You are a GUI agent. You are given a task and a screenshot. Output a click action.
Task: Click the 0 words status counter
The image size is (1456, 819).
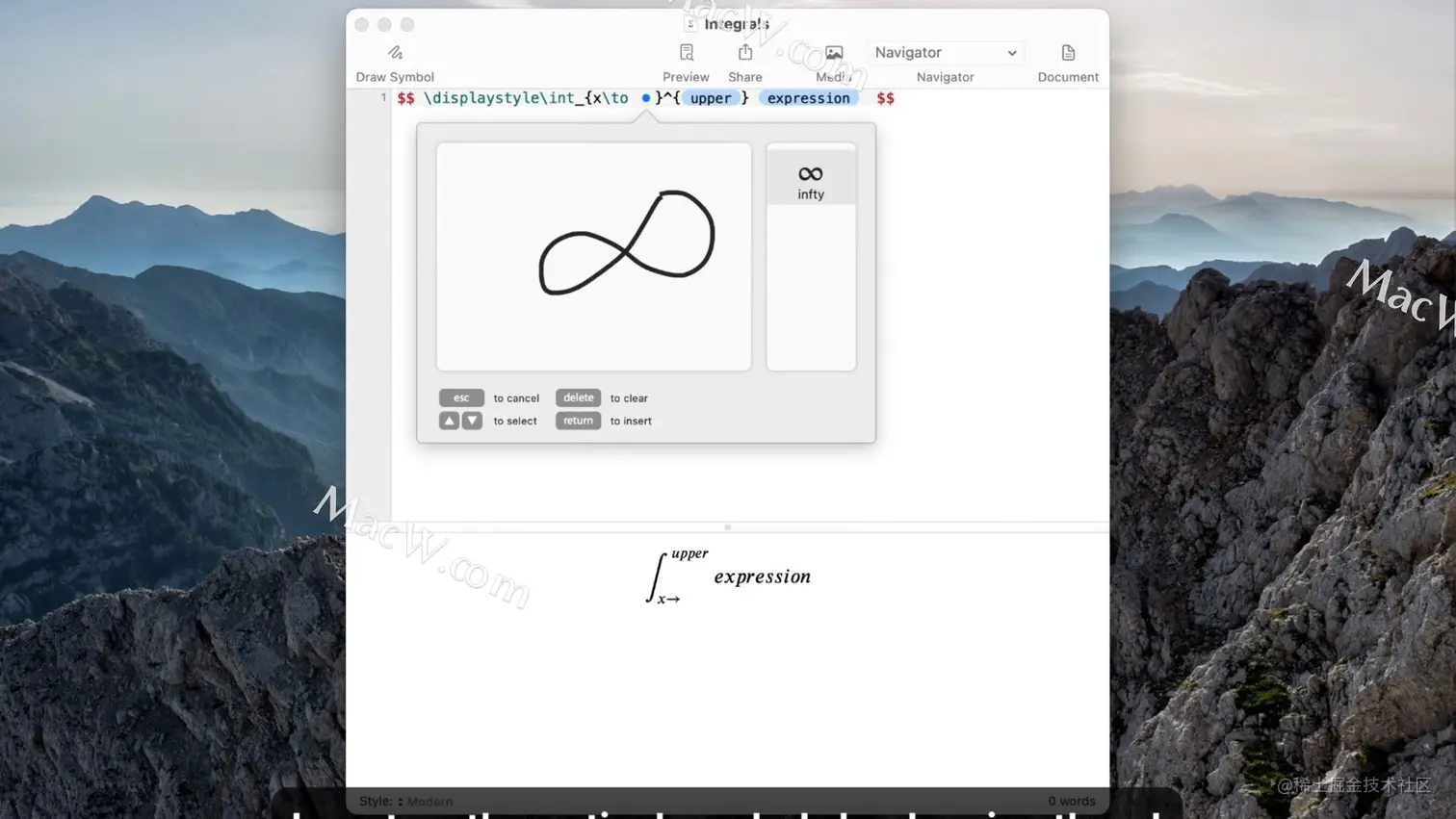[x=1071, y=801]
